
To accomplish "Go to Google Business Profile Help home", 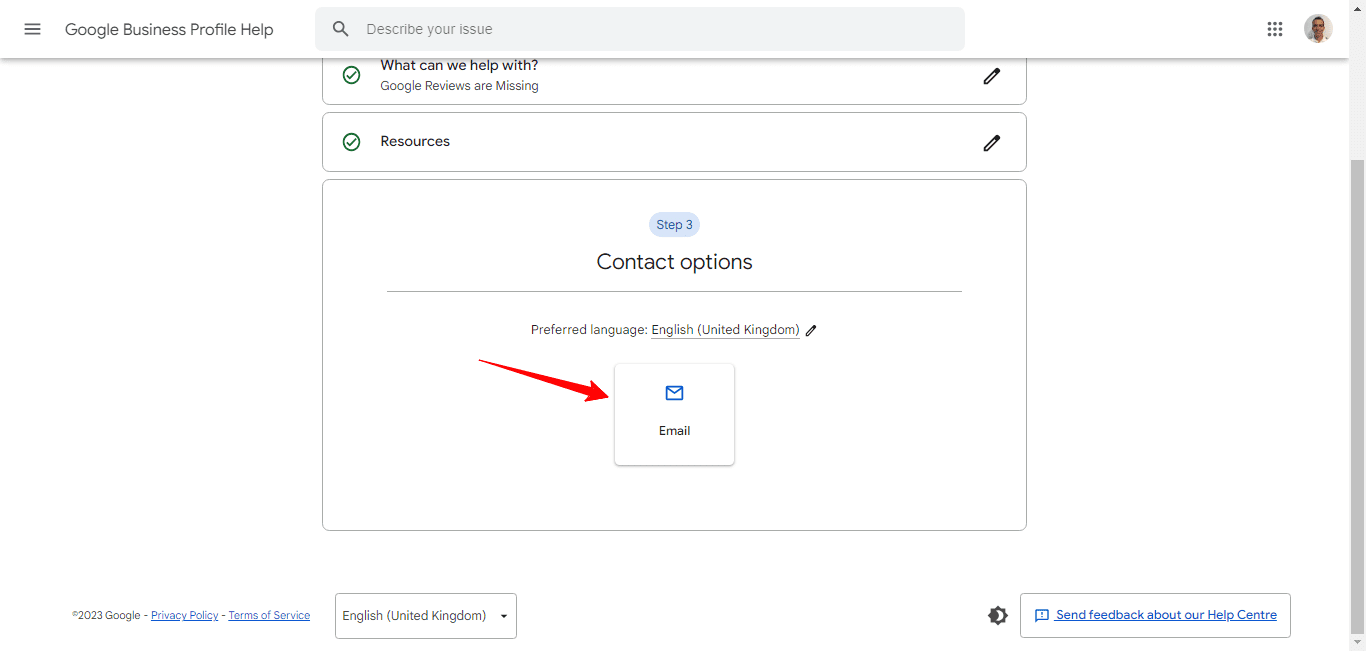I will pyautogui.click(x=169, y=29).
